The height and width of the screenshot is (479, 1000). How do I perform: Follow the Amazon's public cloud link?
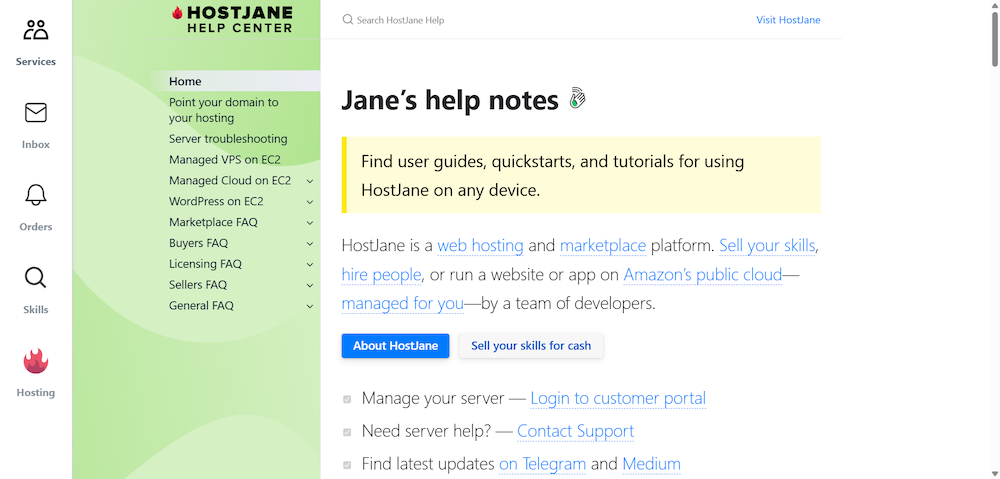click(x=703, y=275)
